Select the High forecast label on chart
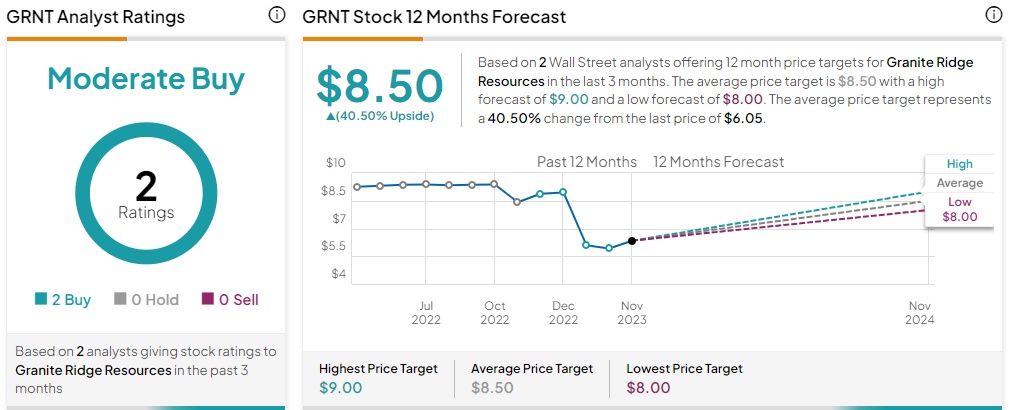 [959, 164]
